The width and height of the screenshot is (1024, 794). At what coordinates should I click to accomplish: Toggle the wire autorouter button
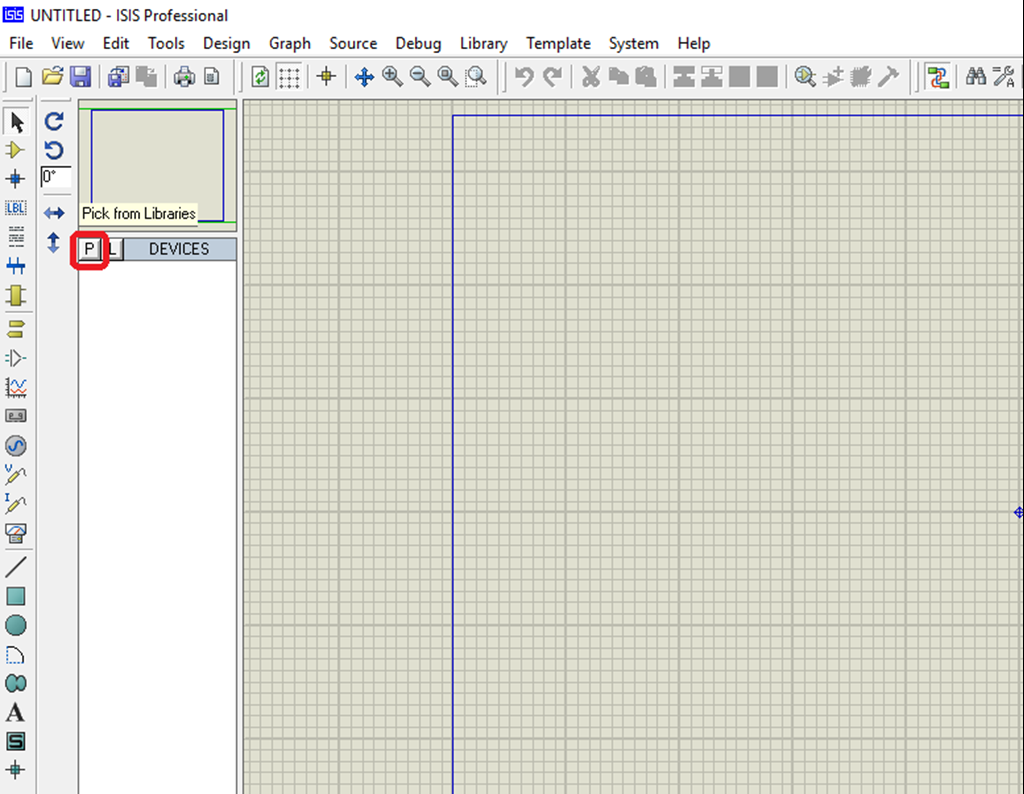tap(937, 76)
